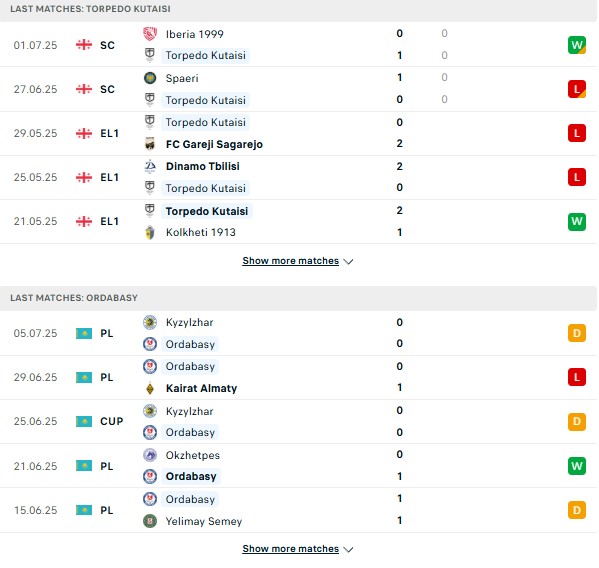Click chevron beside Ordabasy show more matches
Viewport: 599px width, 568px height.
348,550
